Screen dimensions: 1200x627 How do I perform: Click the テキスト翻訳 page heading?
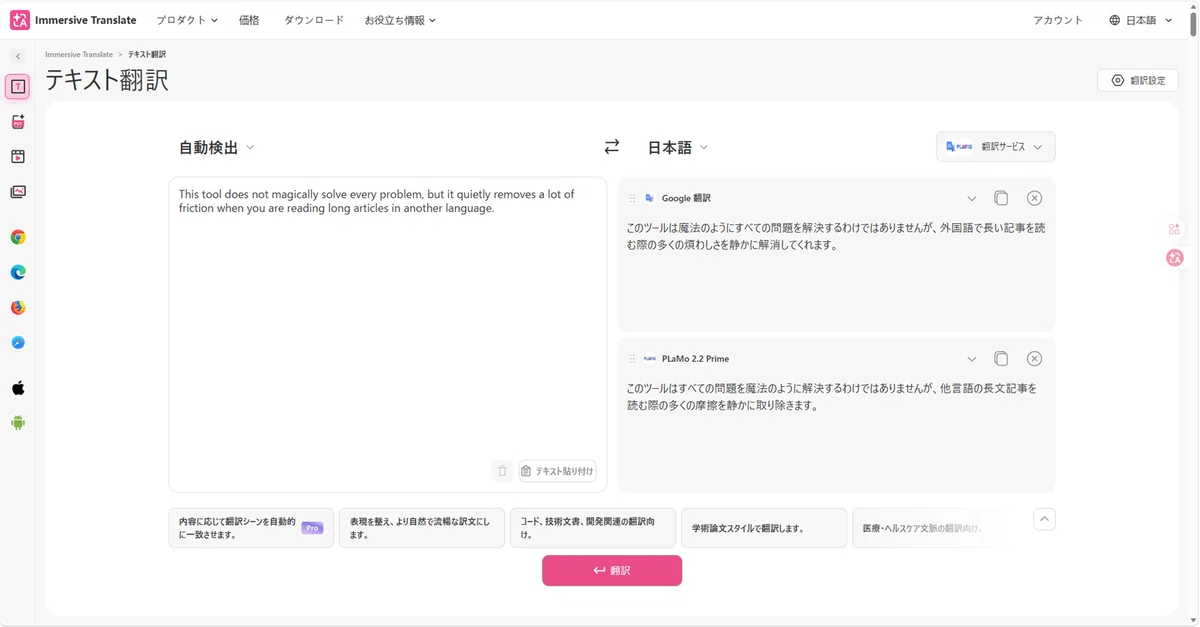point(107,81)
